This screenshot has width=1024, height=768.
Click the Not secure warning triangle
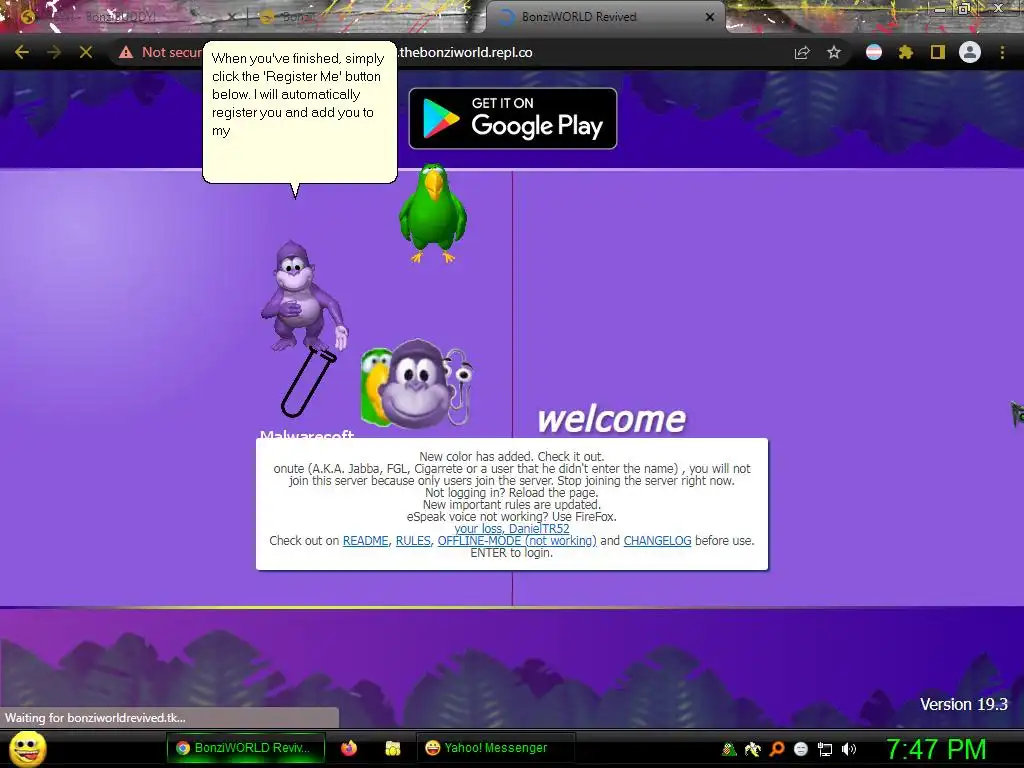pyautogui.click(x=126, y=52)
